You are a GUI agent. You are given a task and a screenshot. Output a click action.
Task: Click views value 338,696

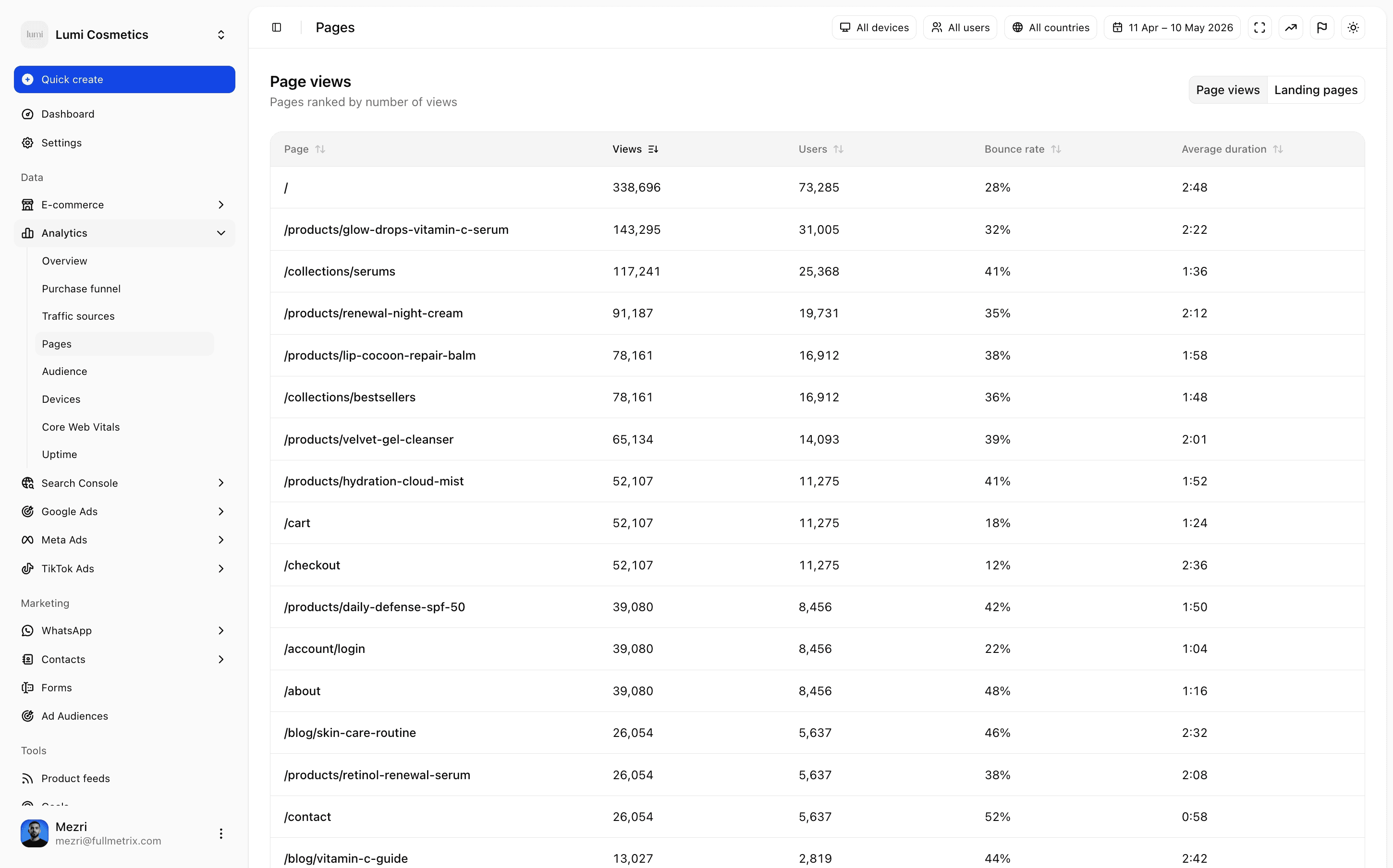click(x=636, y=188)
